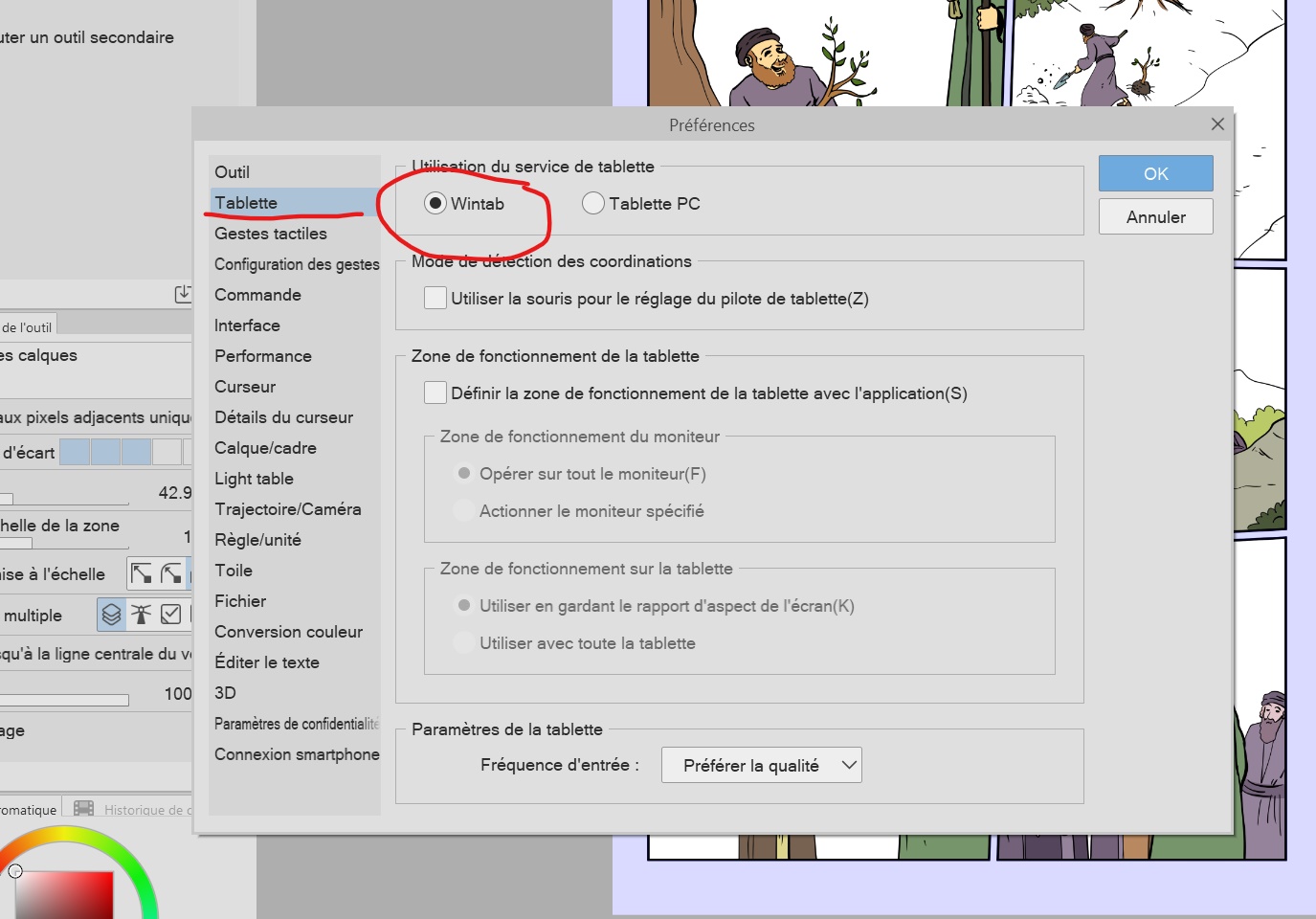Image resolution: width=1316 pixels, height=919 pixels.
Task: Open the Curseur category
Action: [x=295, y=387]
